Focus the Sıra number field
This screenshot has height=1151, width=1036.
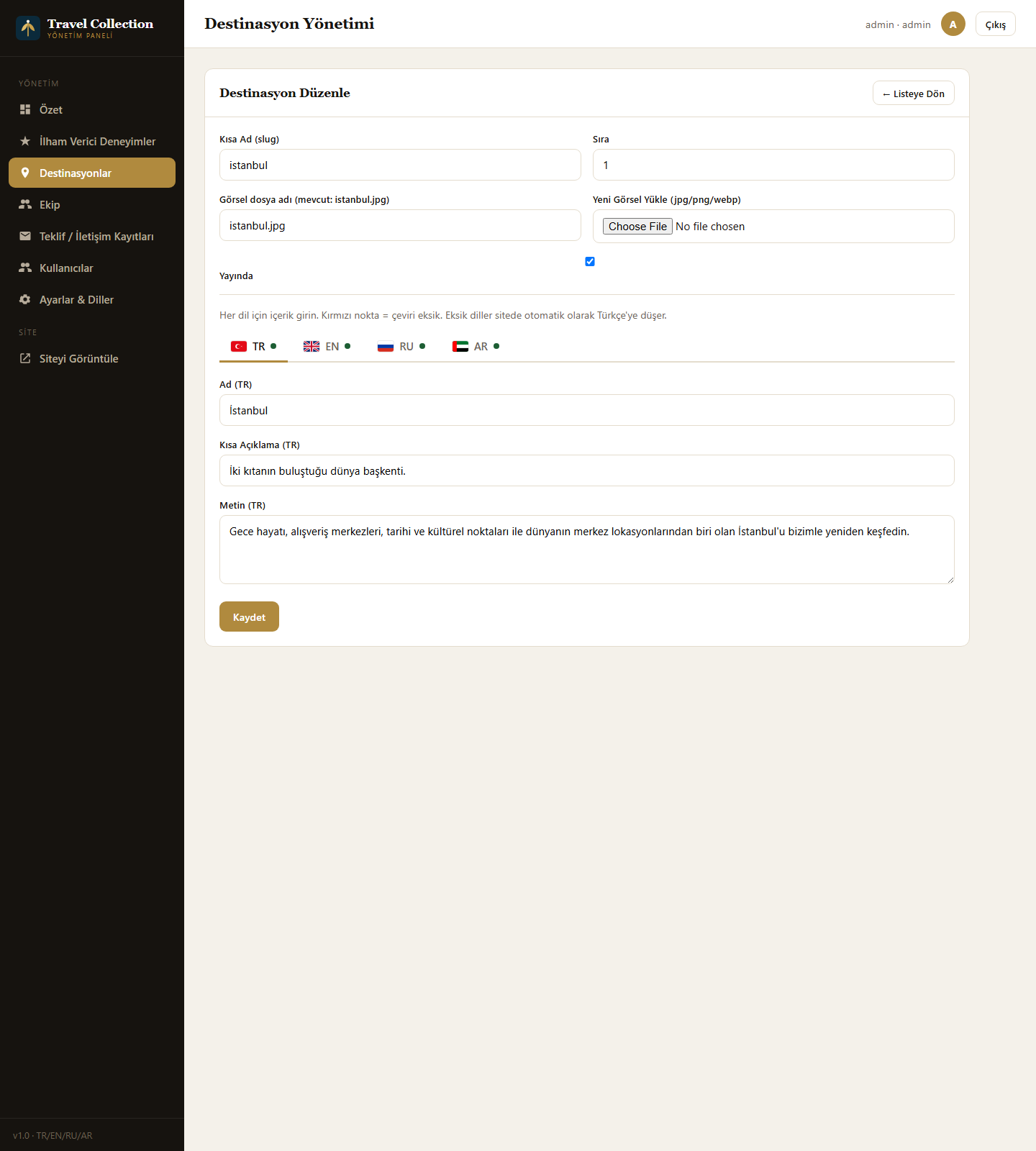coord(773,165)
